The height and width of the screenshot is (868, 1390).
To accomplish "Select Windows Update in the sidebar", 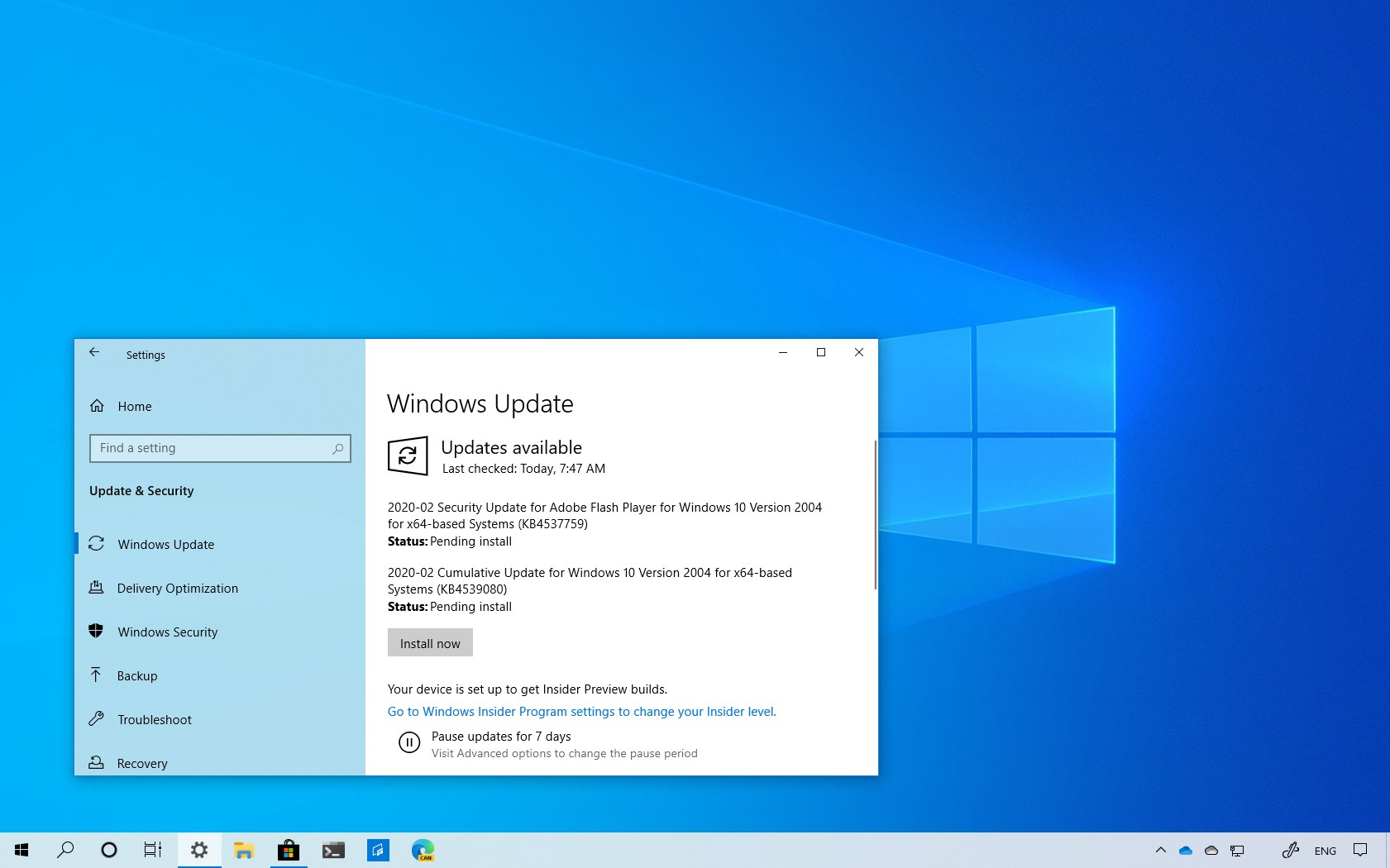I will point(165,544).
